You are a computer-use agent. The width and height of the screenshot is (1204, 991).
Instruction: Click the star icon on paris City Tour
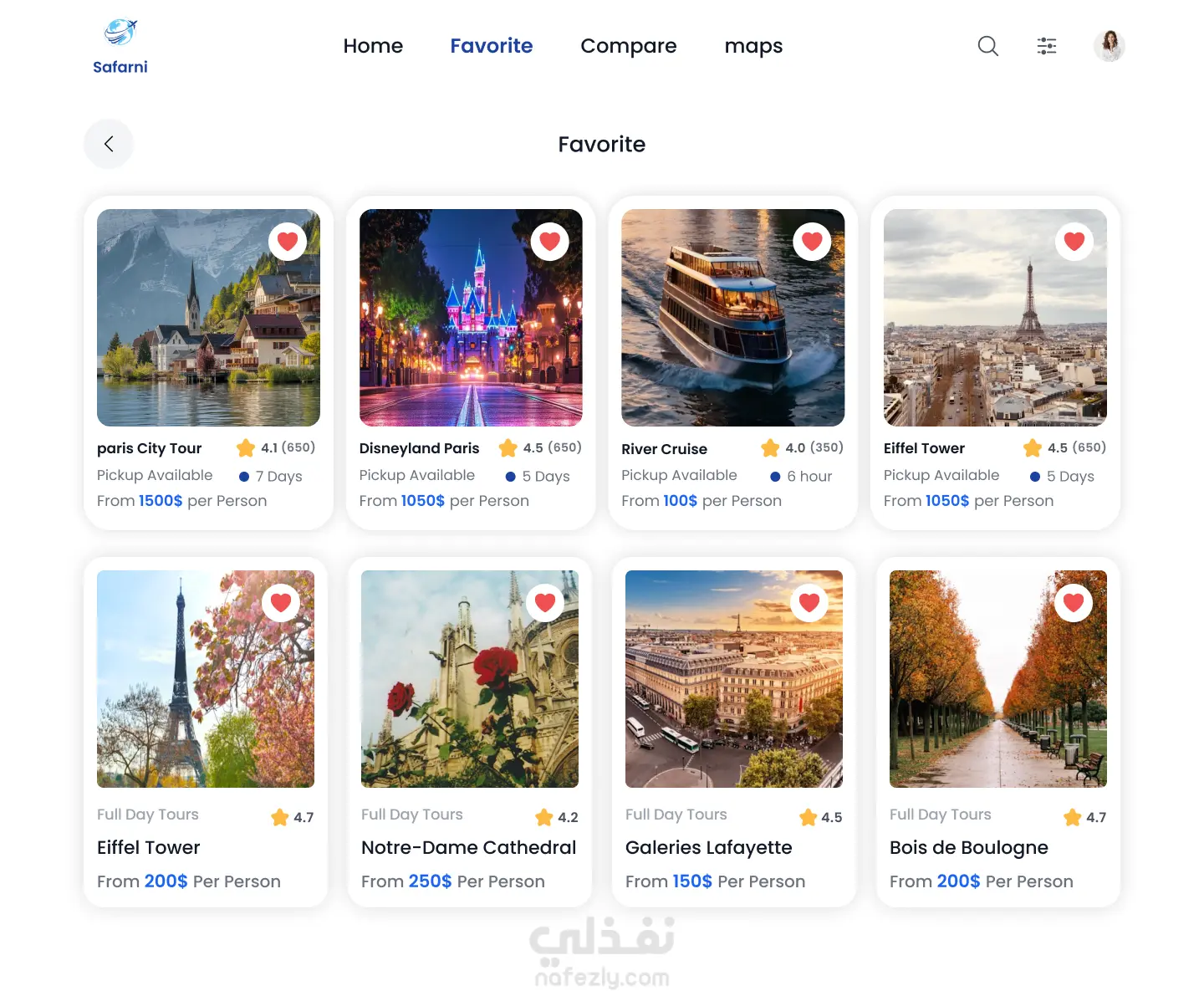point(246,448)
